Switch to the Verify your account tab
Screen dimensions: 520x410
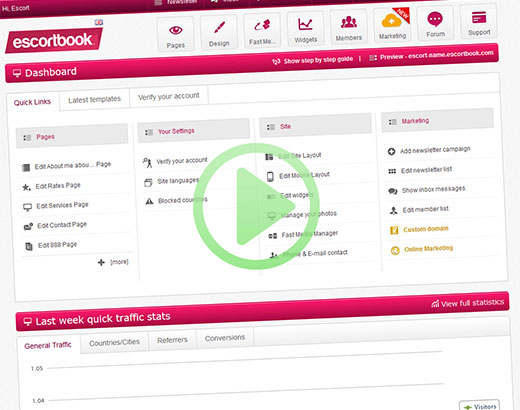tap(169, 96)
